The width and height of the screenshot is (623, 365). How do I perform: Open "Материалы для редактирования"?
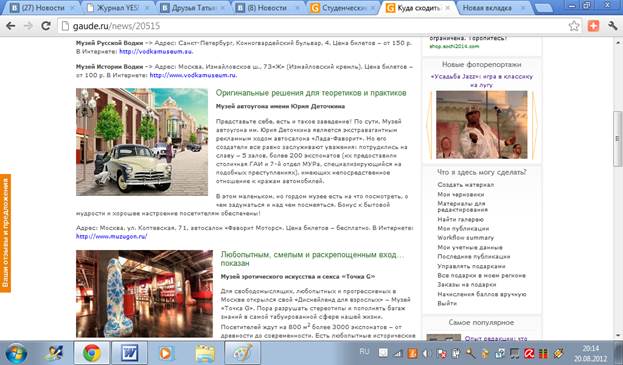pos(462,207)
